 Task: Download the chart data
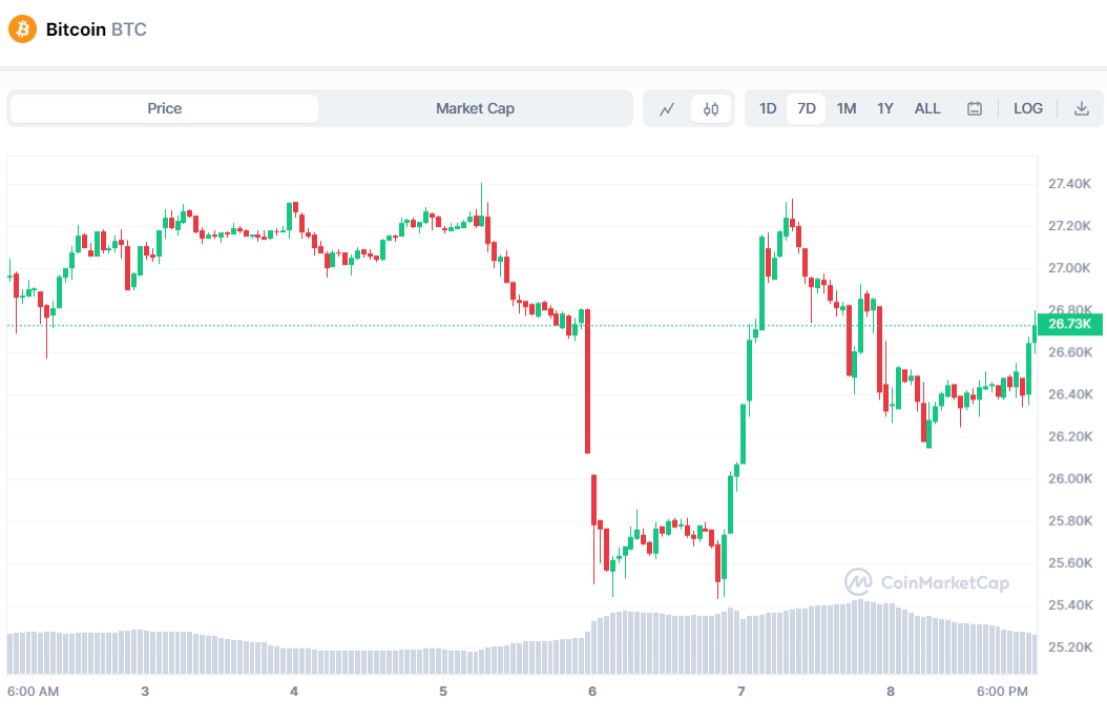click(1082, 108)
